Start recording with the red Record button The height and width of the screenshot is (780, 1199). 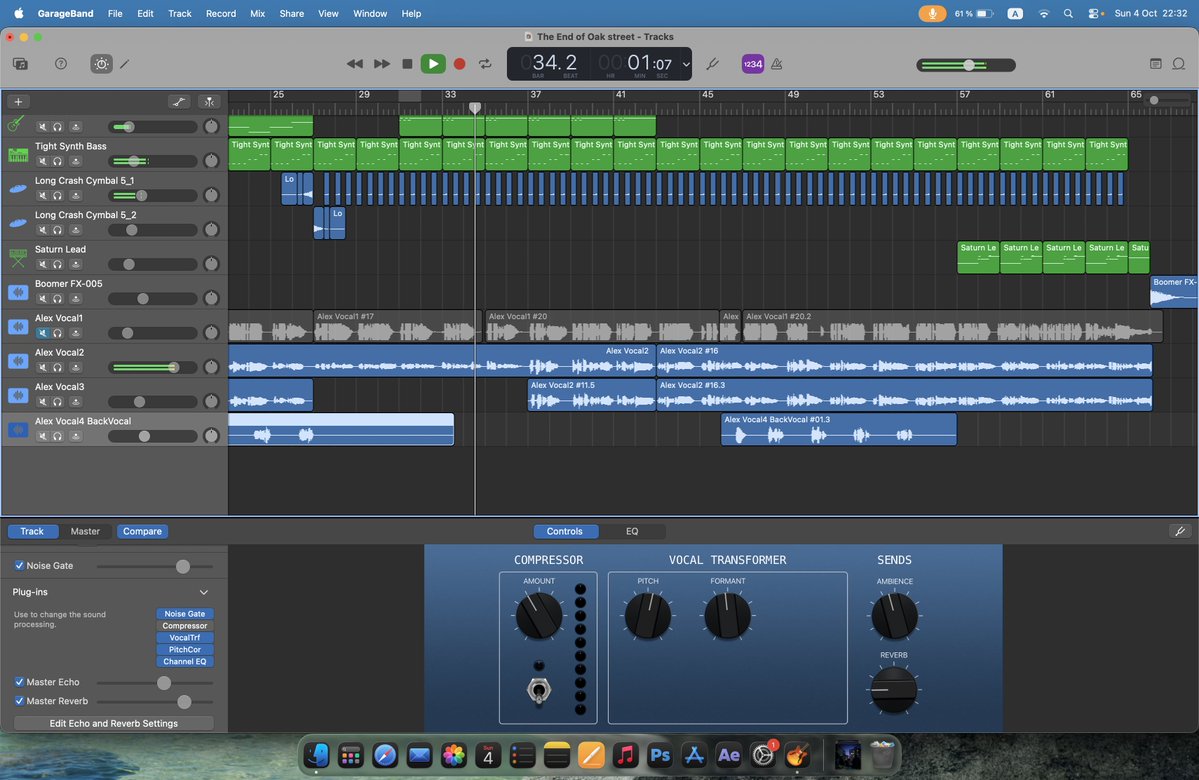[460, 64]
